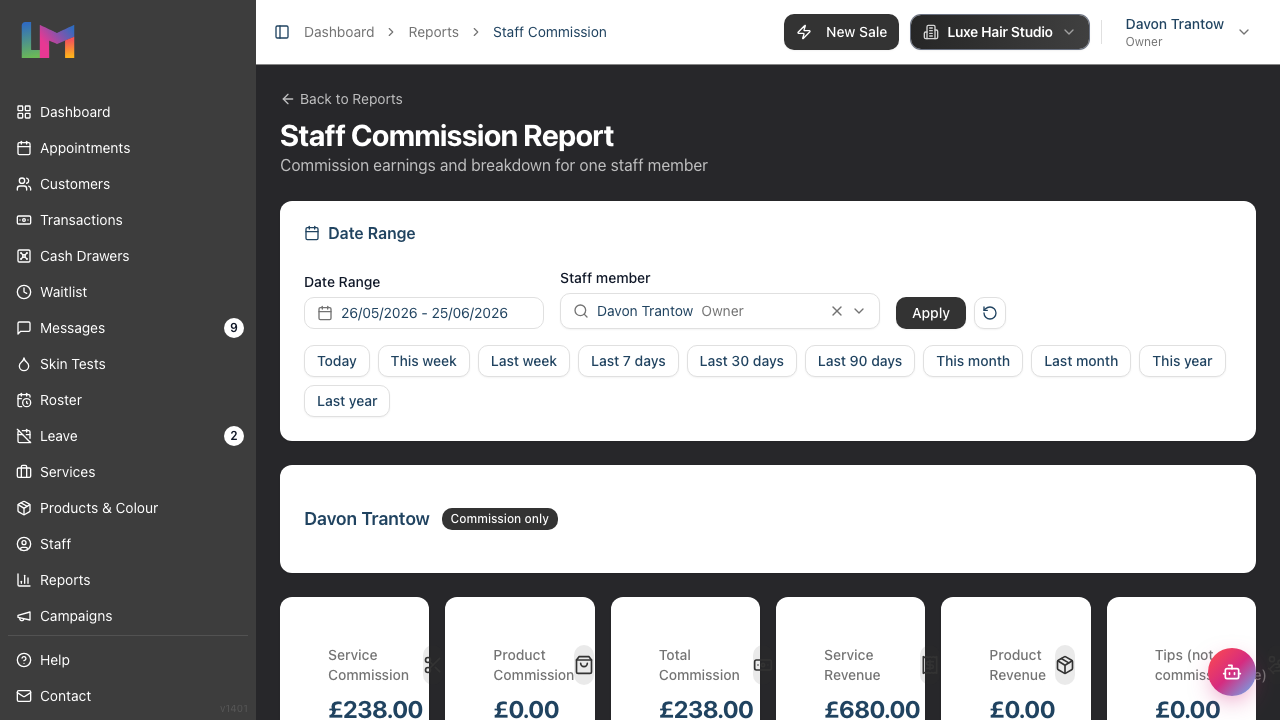Select the Last month preset

1081,361
